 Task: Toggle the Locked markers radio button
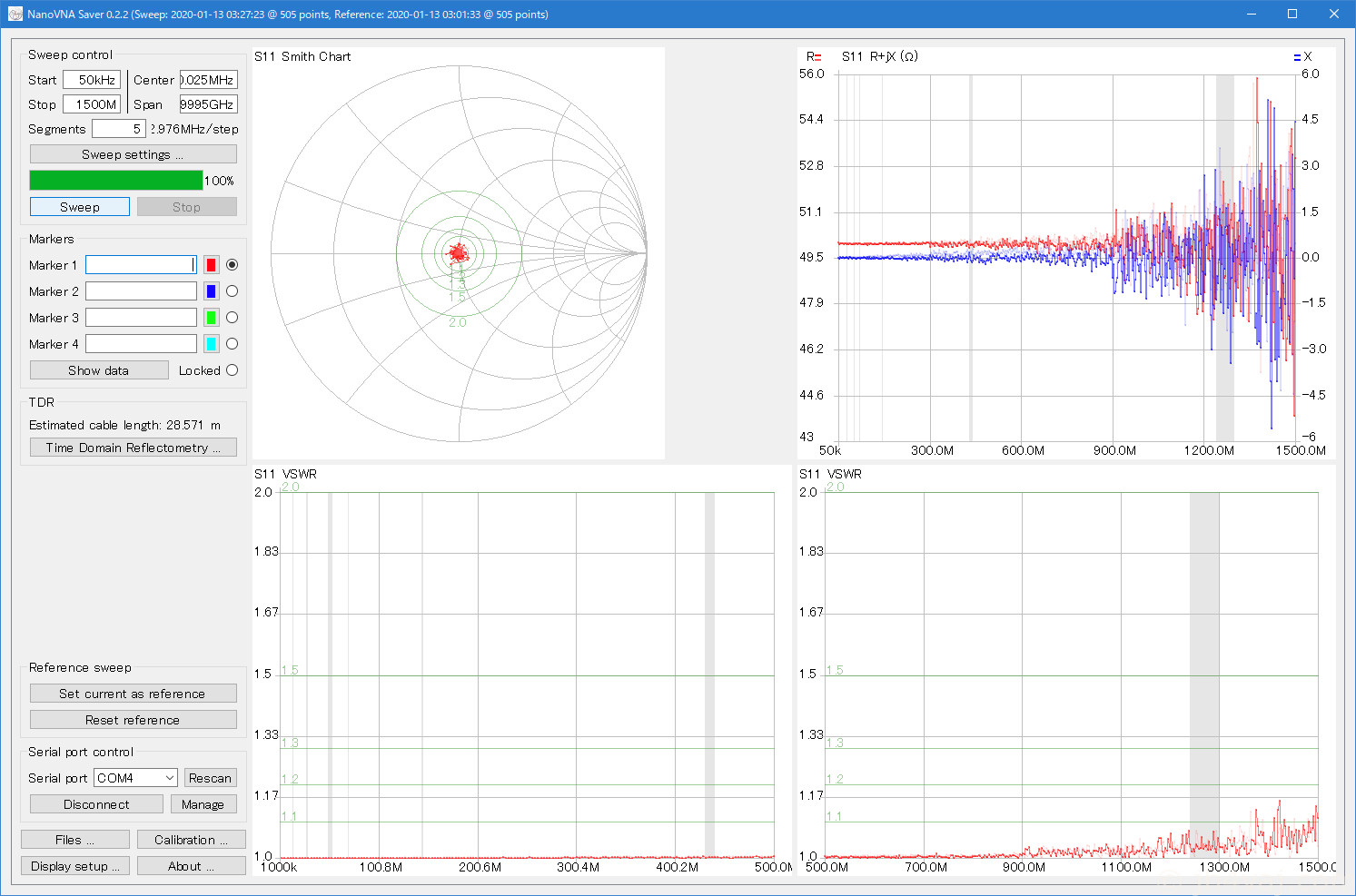click(x=233, y=370)
